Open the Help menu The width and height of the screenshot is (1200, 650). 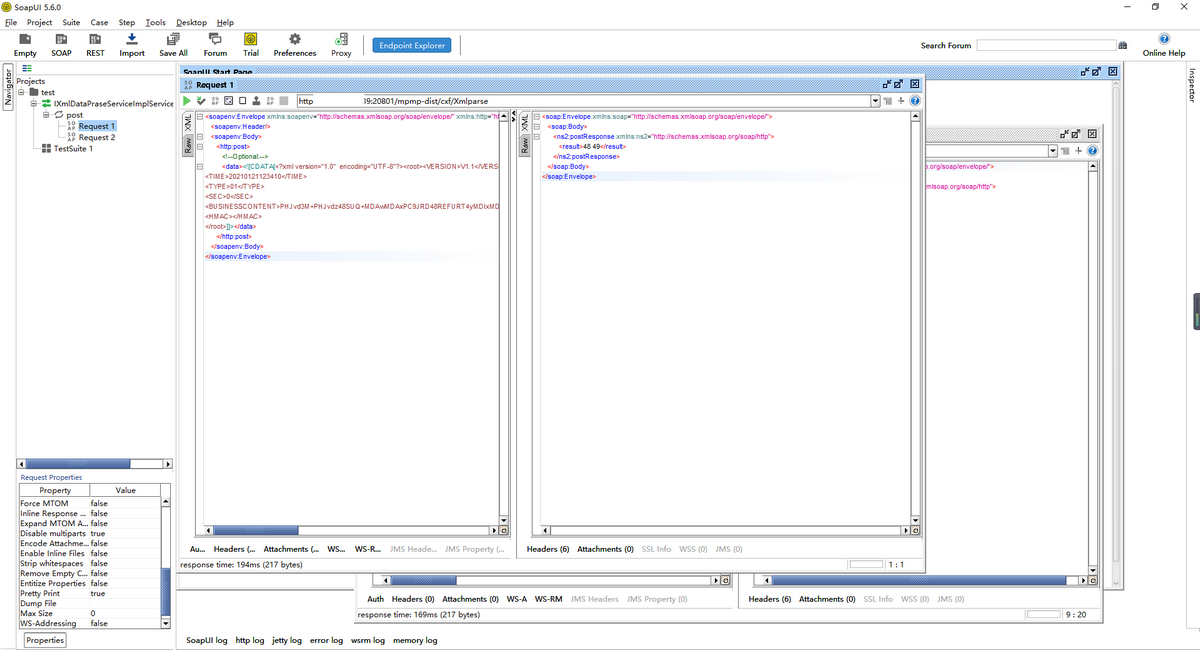point(225,22)
